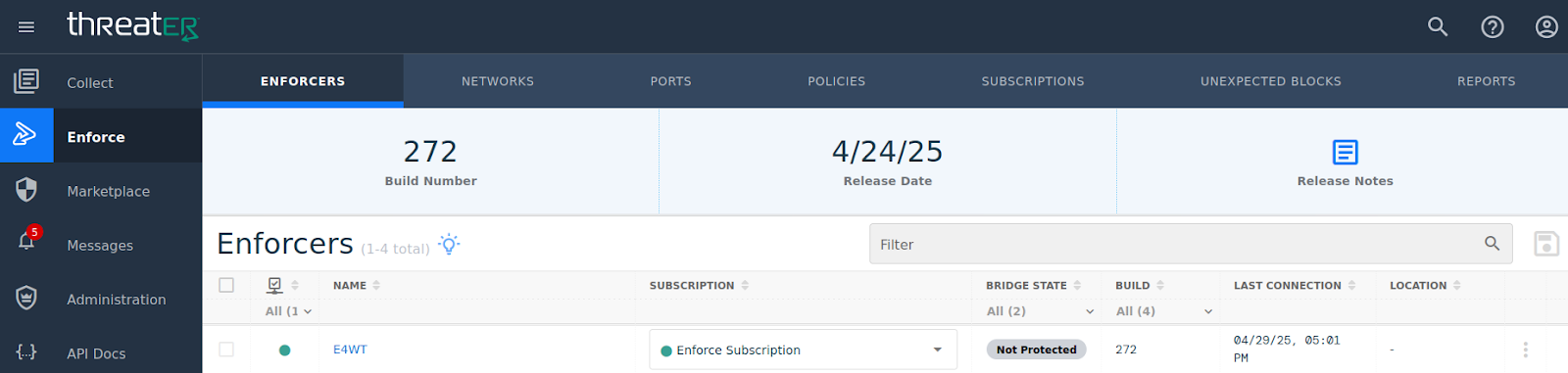Open the Build All (4) filter dropdown
The width and height of the screenshot is (1568, 373).
click(x=1164, y=311)
